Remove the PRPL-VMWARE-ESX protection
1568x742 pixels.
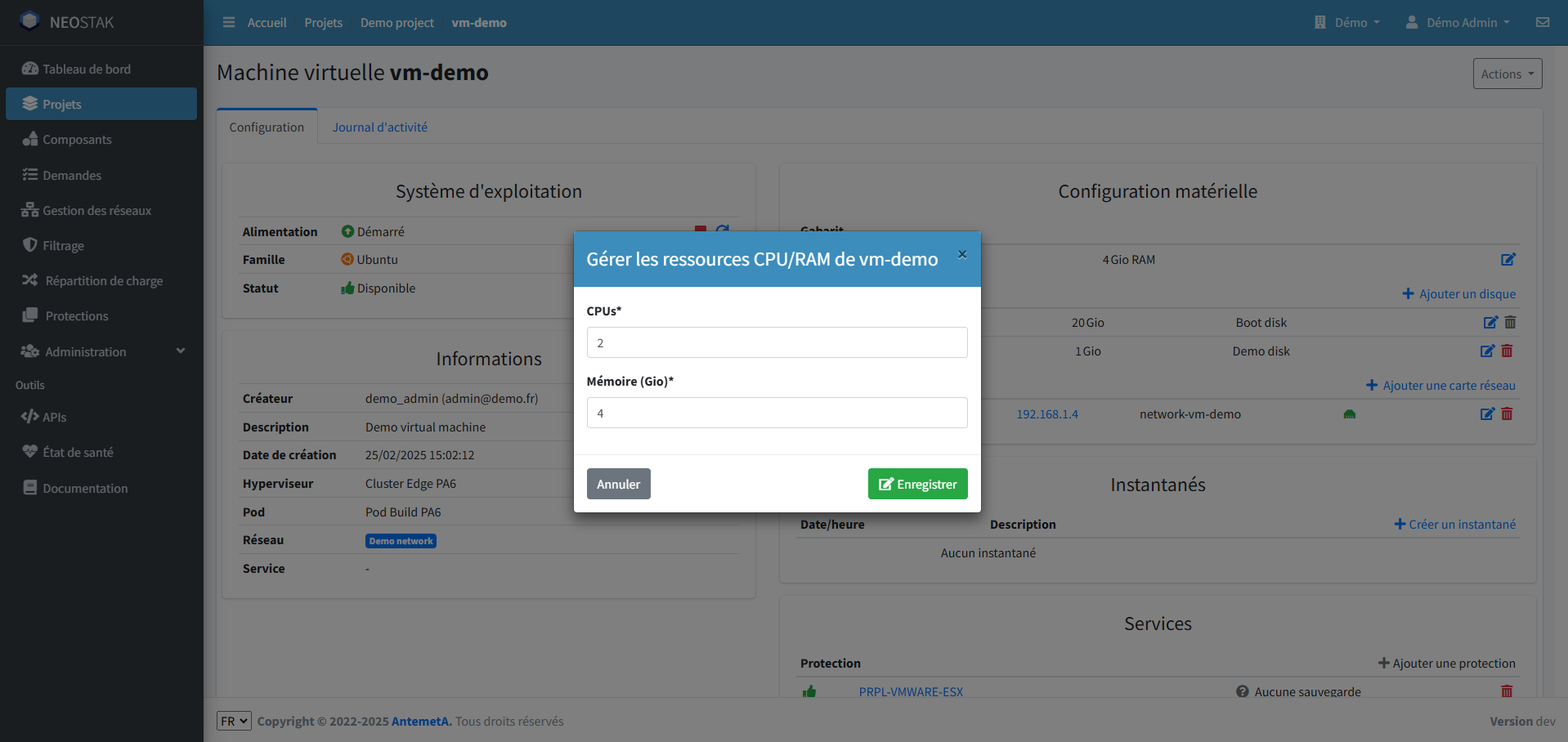[x=1507, y=691]
